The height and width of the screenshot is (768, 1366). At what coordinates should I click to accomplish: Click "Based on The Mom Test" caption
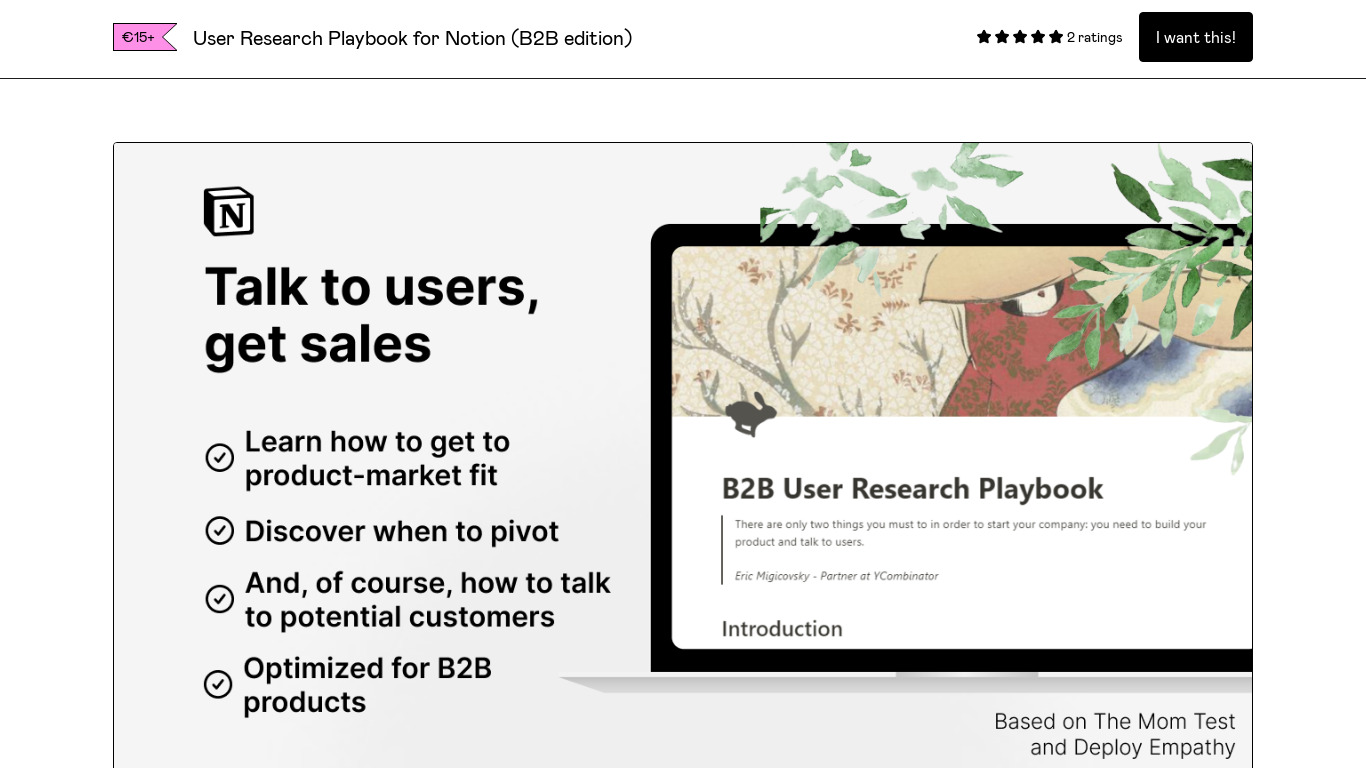(1115, 734)
